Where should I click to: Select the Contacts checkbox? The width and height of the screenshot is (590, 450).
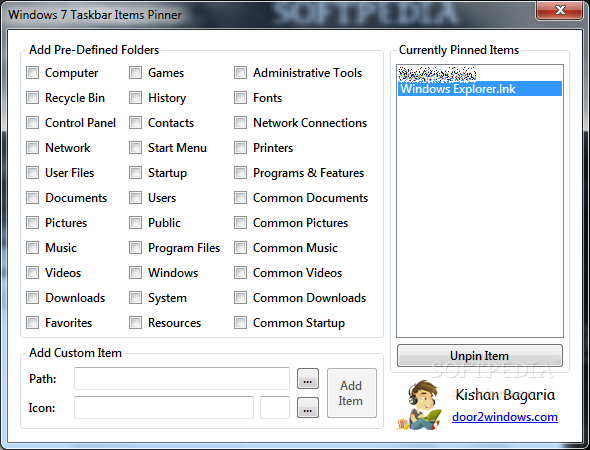point(135,123)
